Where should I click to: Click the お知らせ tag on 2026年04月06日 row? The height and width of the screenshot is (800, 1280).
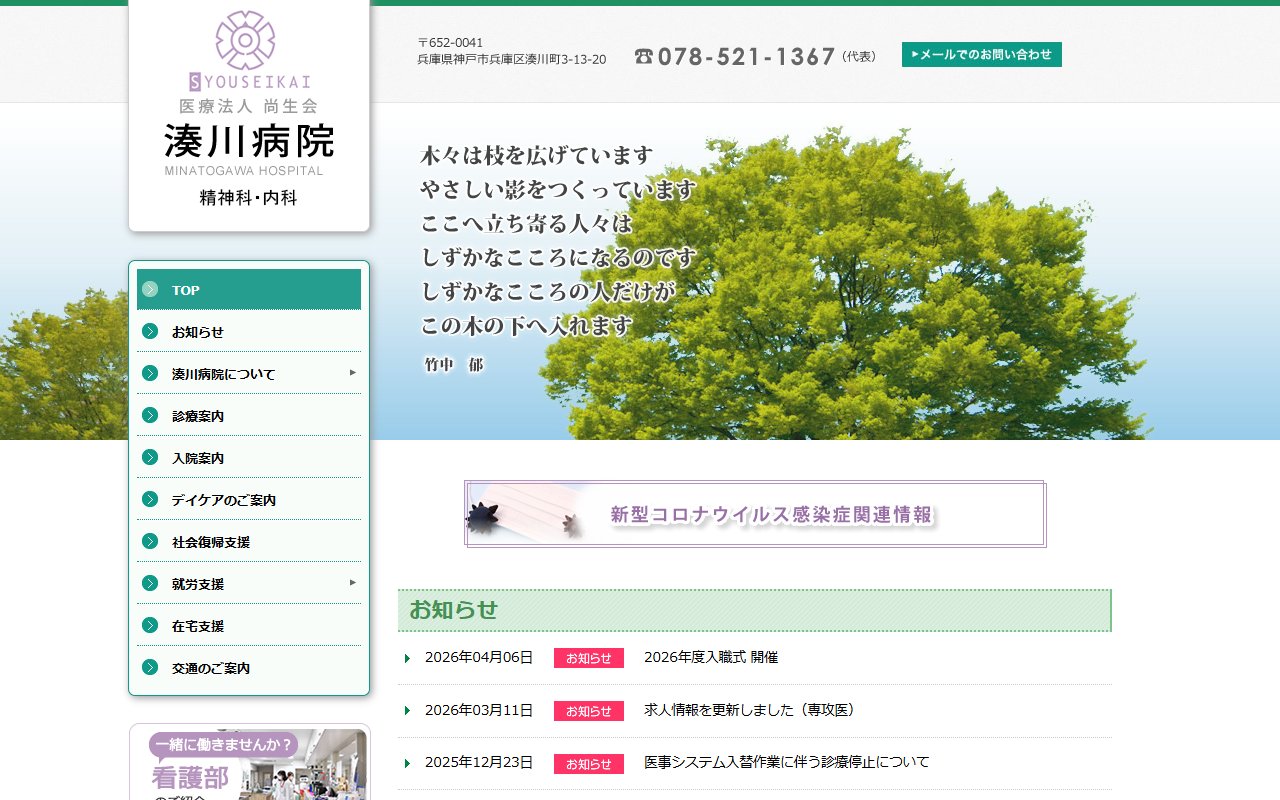pos(589,658)
